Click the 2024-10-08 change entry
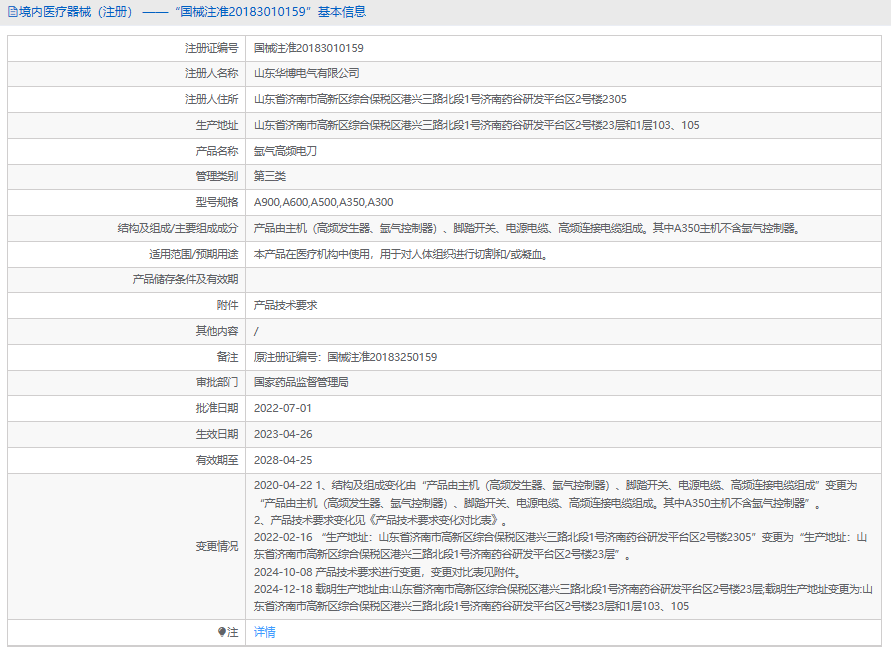The width and height of the screenshot is (891, 650). pos(387,572)
